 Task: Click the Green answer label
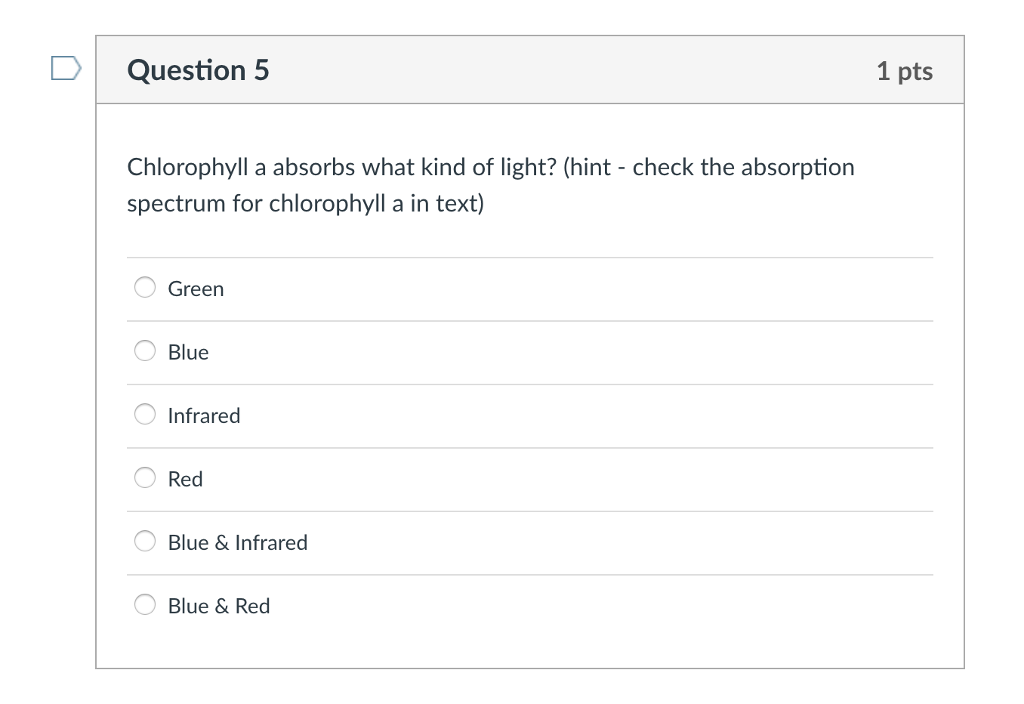[x=195, y=289]
